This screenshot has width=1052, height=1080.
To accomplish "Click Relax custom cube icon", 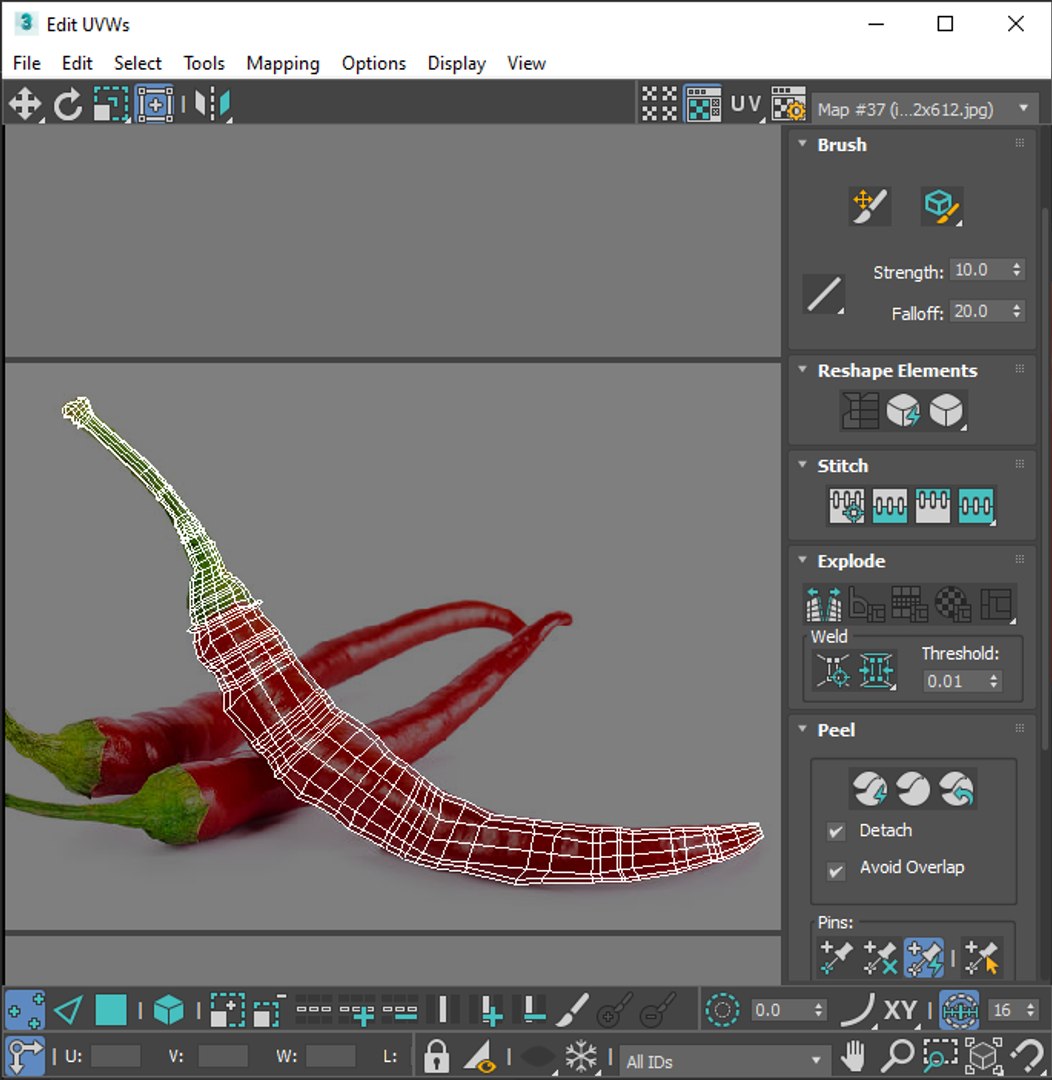I will click(x=946, y=411).
